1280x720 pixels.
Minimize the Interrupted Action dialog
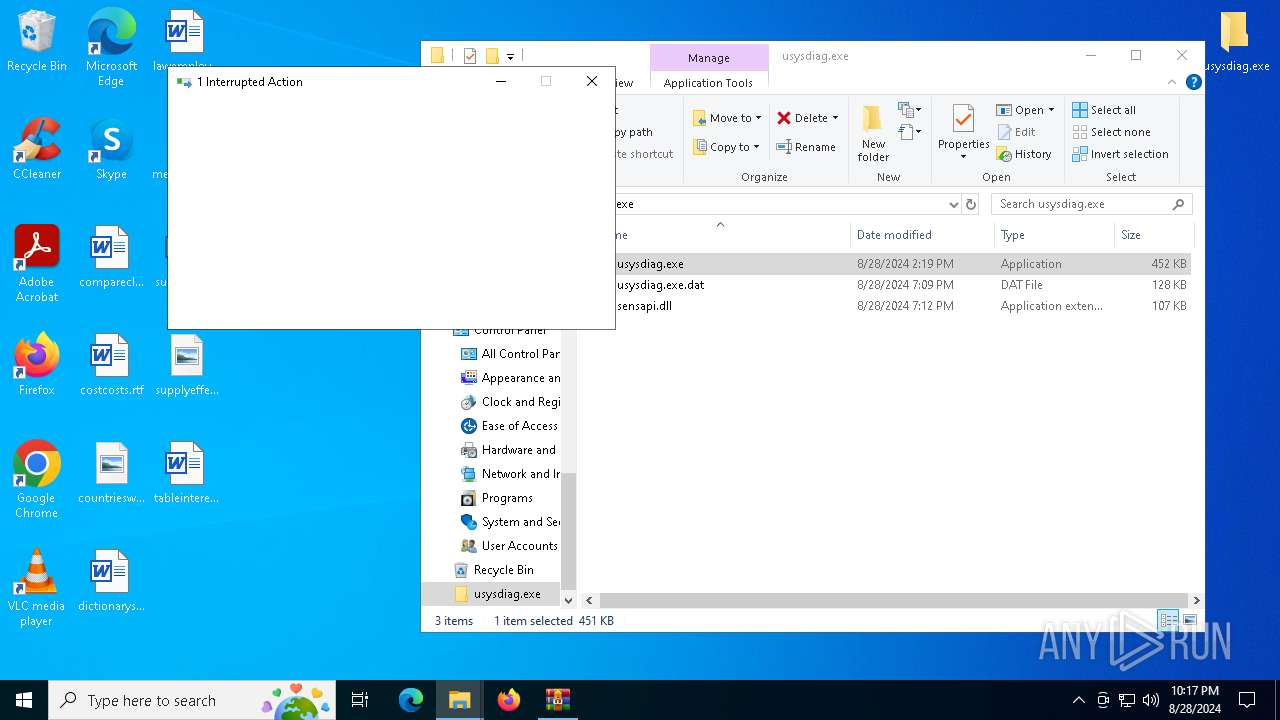pos(502,82)
